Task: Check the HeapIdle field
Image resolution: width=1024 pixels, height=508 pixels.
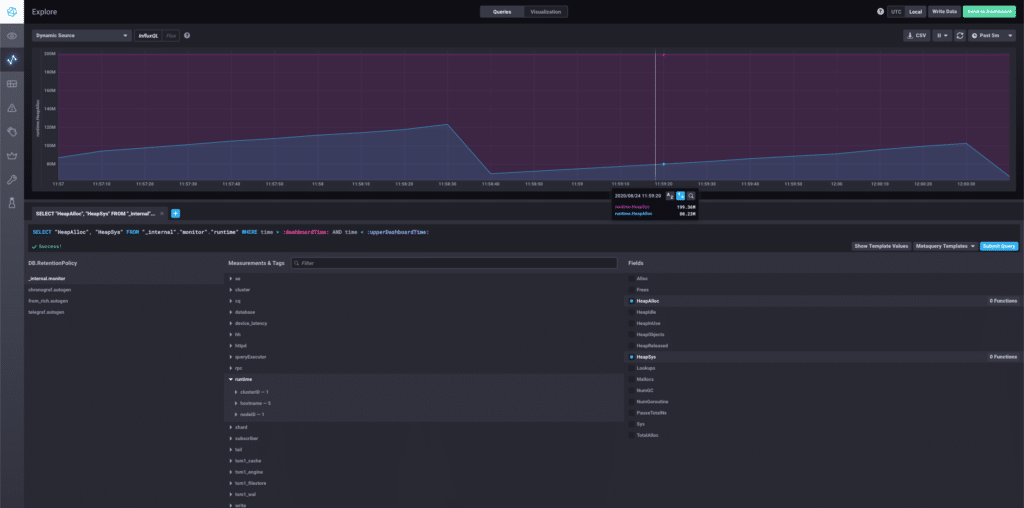Action: click(x=632, y=312)
